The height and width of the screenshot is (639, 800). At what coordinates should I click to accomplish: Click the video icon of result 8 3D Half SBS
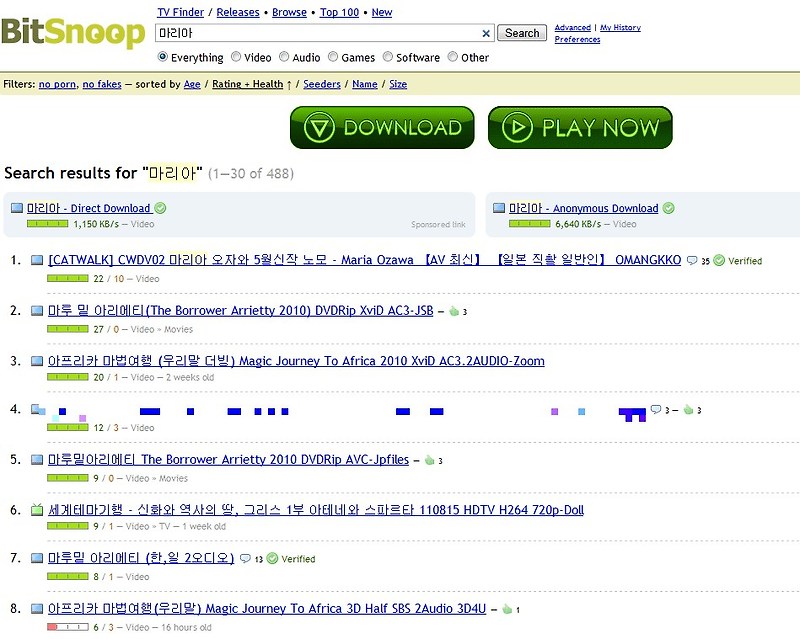pyautogui.click(x=37, y=608)
